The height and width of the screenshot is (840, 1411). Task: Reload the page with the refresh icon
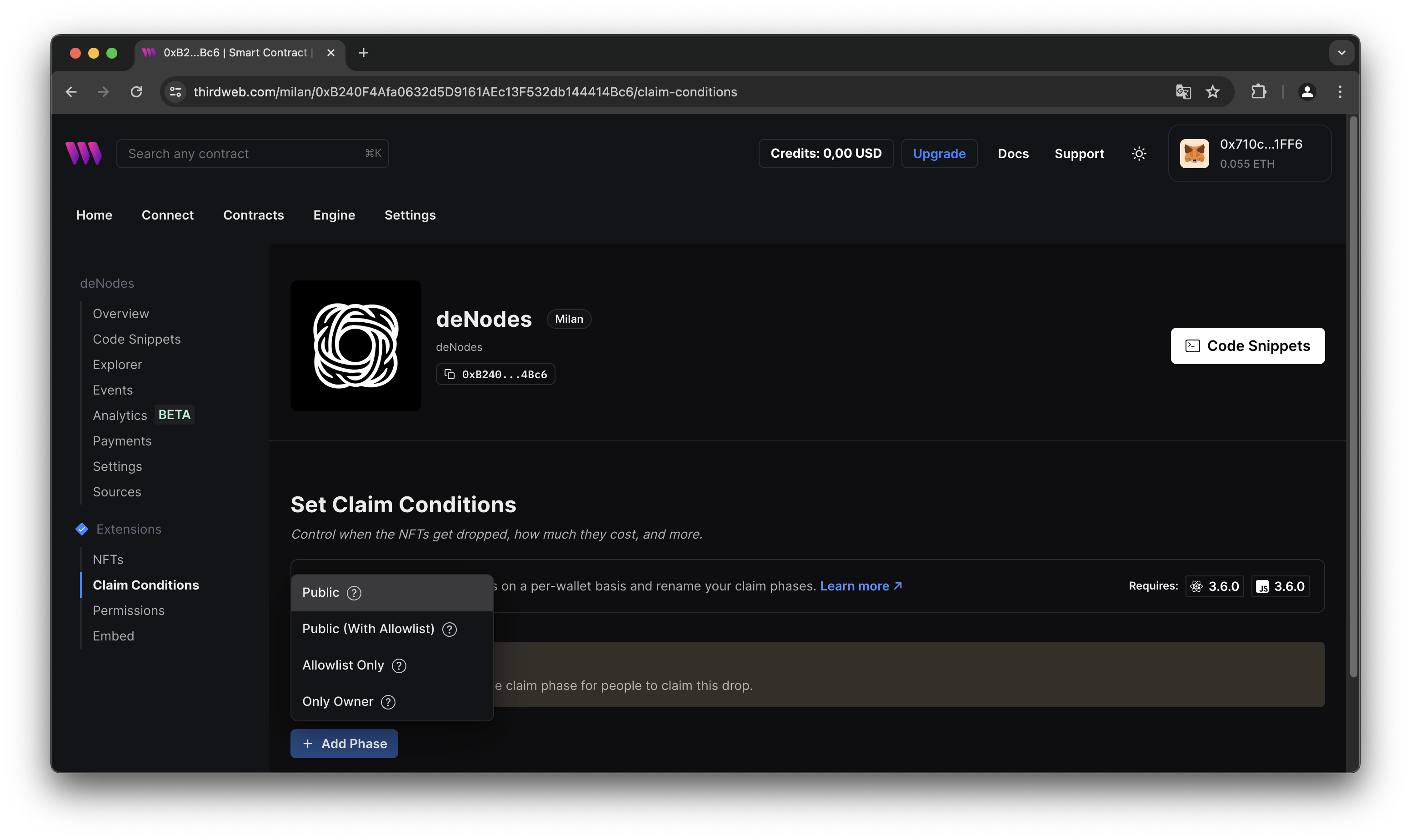point(136,92)
